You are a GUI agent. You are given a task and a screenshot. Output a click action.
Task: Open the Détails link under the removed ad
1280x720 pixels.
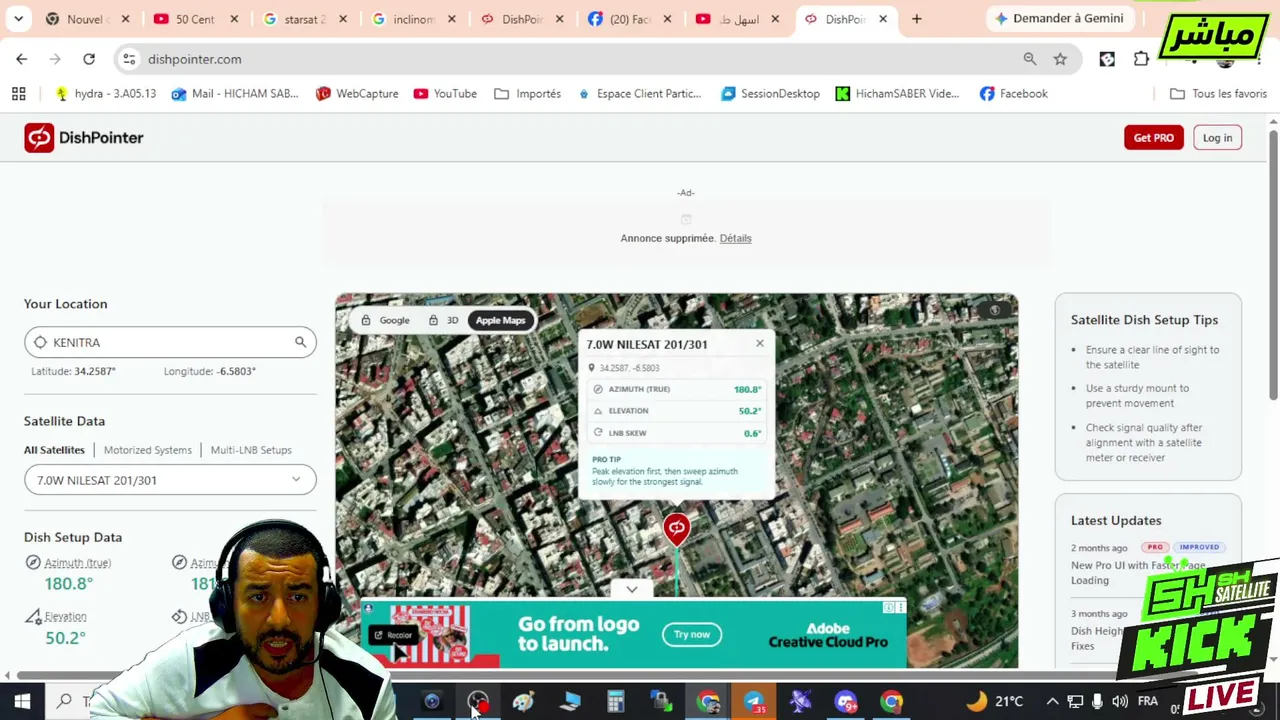click(x=735, y=238)
